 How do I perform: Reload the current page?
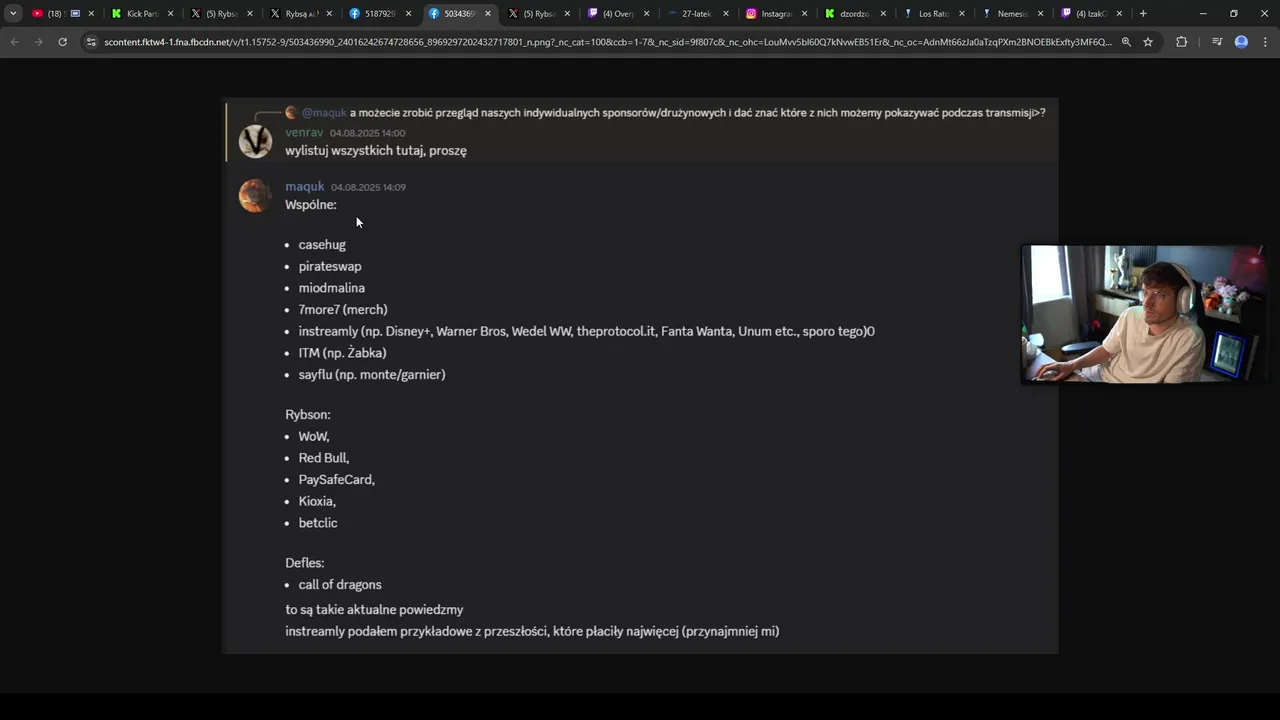(x=62, y=42)
